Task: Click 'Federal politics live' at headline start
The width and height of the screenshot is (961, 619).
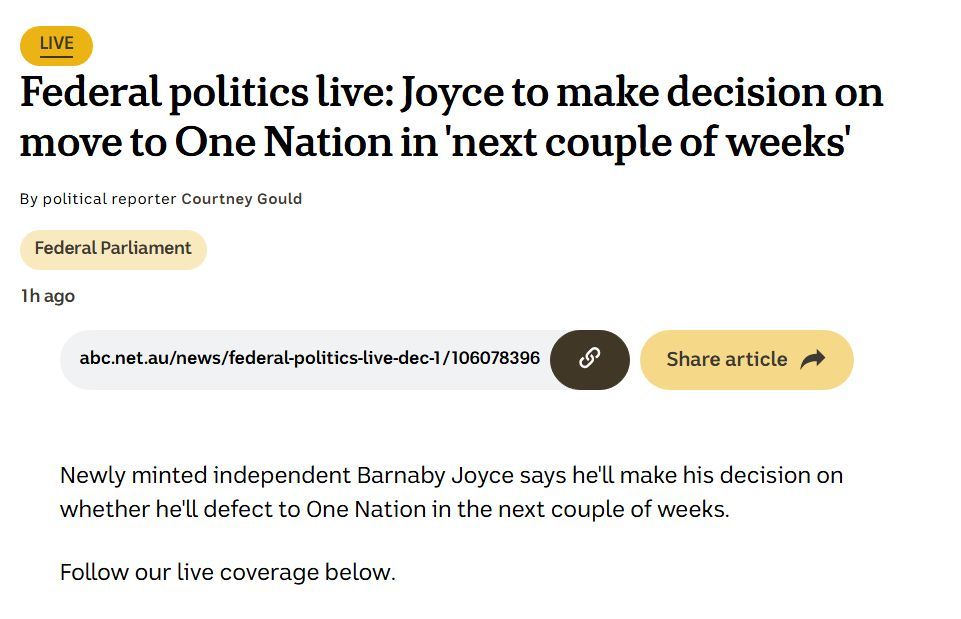Action: coord(204,93)
